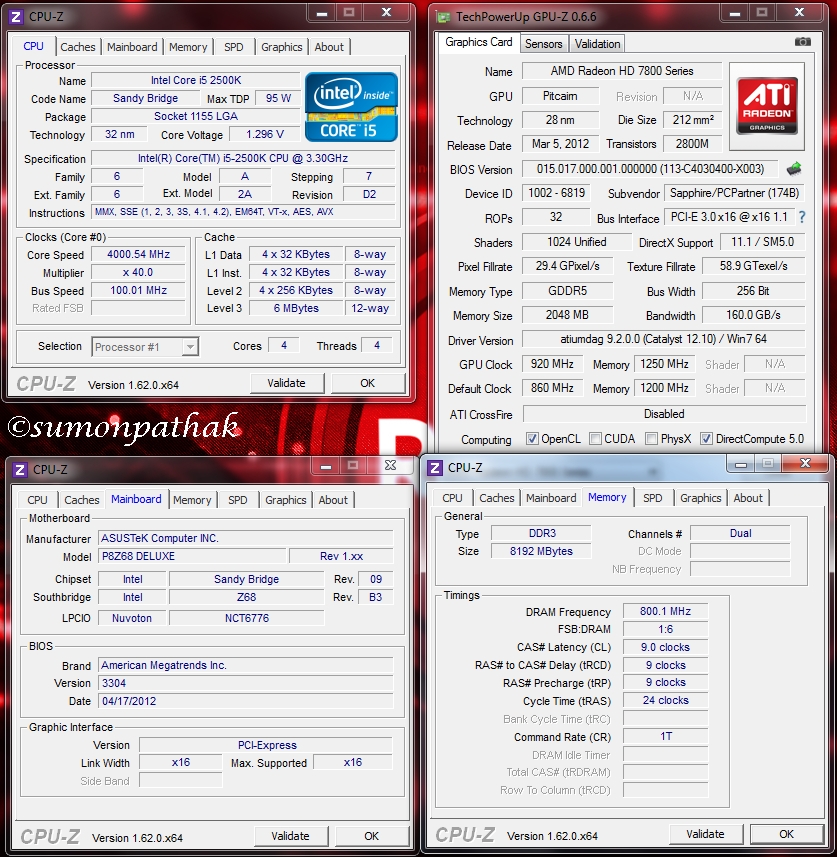Click the motherboard model P8Z68 DELUXE
This screenshot has height=857, width=837.
coord(192,556)
